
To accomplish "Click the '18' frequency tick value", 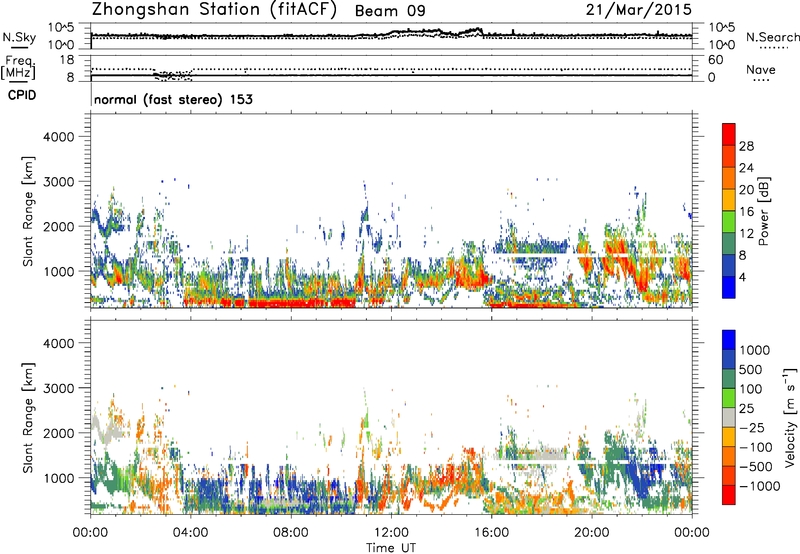I will coord(66,60).
